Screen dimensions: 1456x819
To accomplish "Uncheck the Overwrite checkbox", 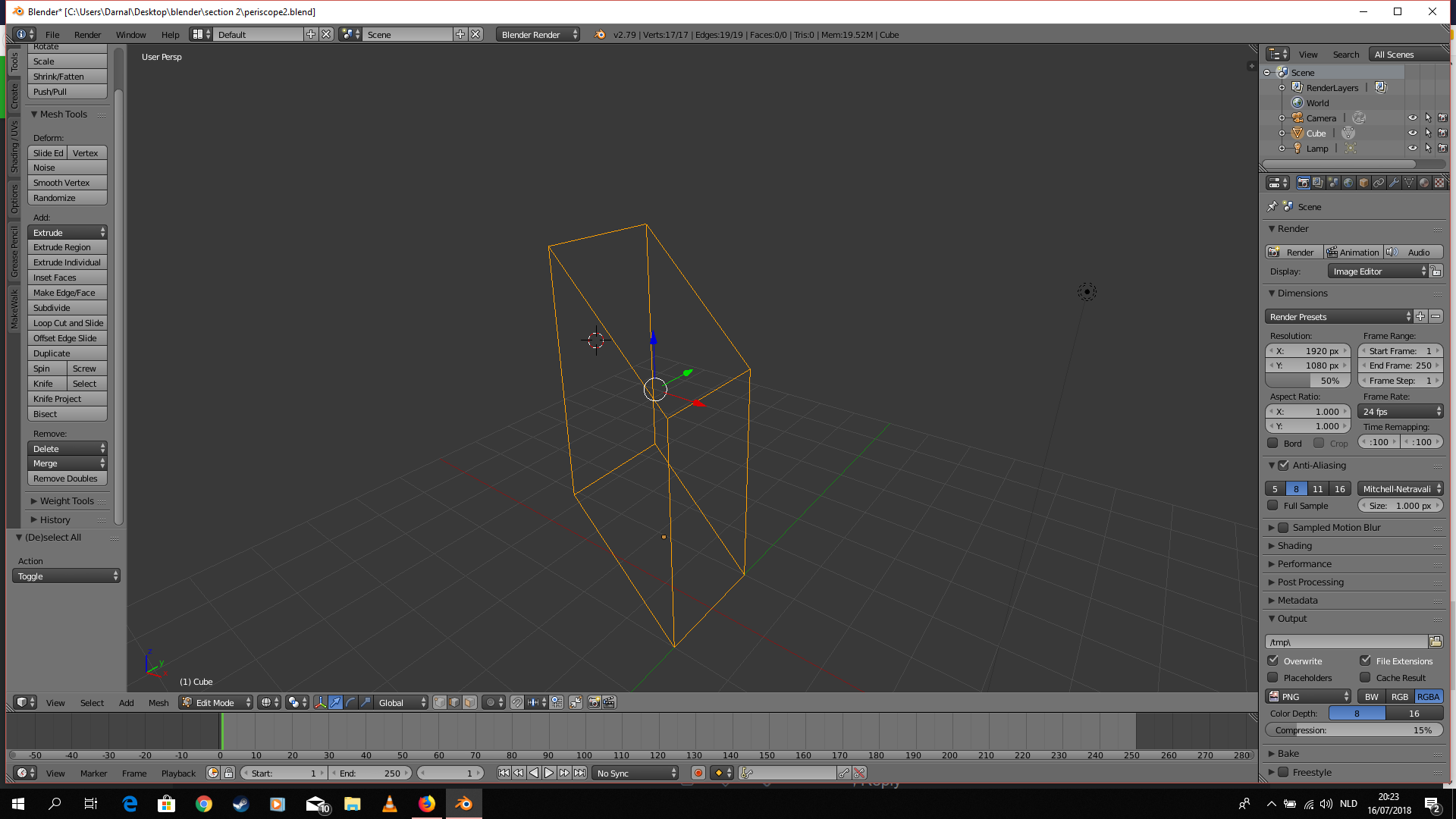I will point(1273,661).
